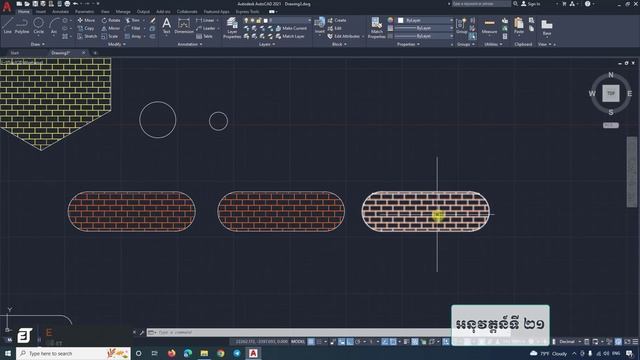Switch to the Start file tab
The image size is (640, 360).
[15, 53]
